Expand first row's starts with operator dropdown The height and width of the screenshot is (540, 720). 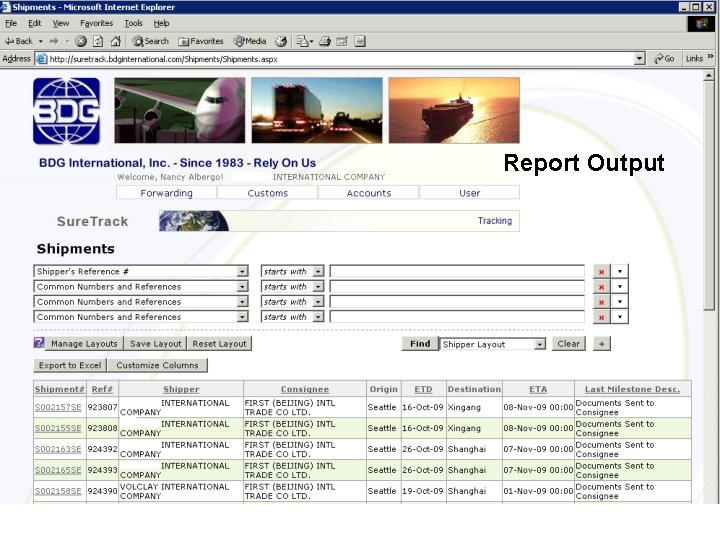(x=318, y=271)
